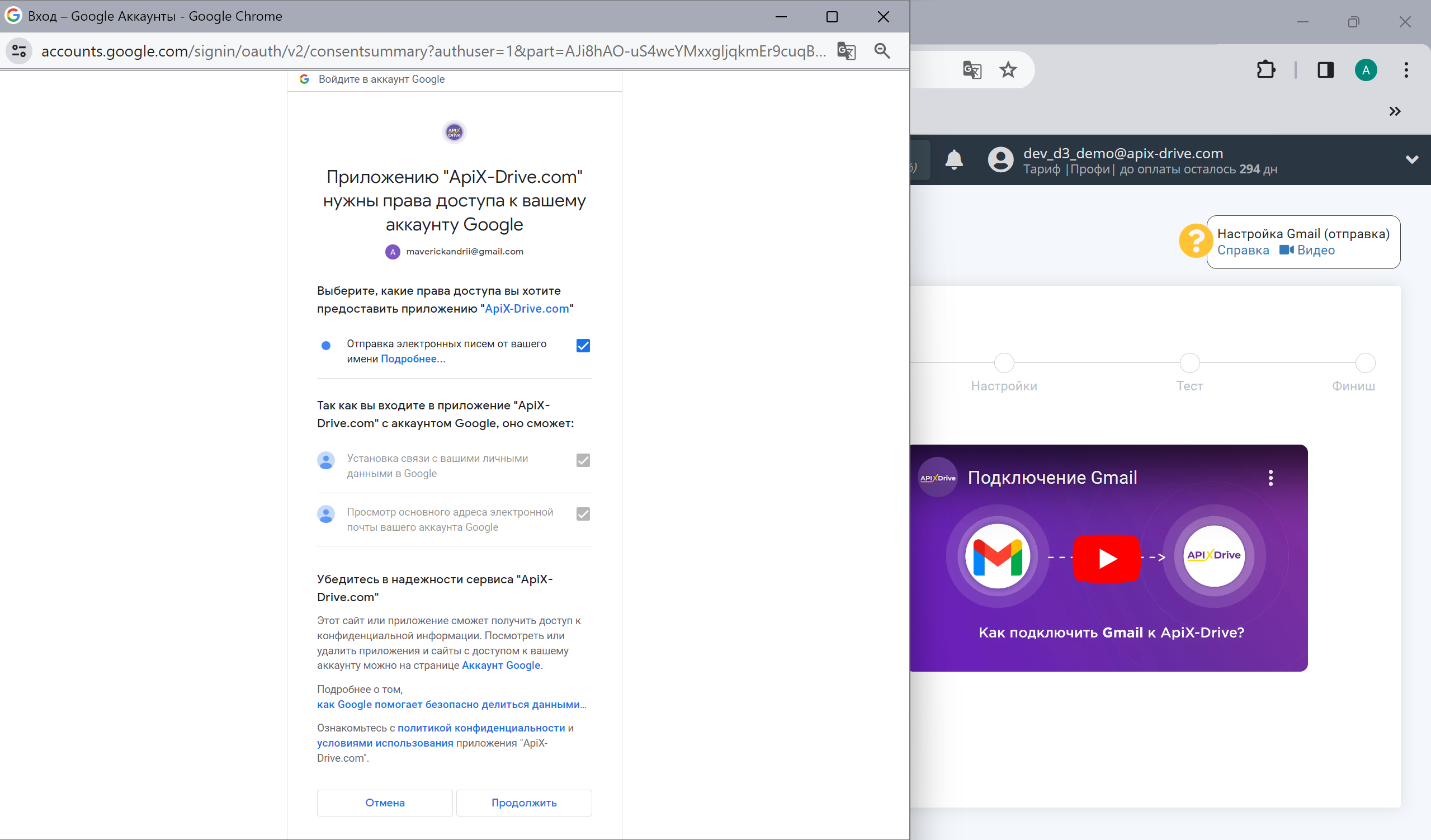Viewport: 1431px width, 840px height.
Task: Click the video title Подключение Gmail
Action: (x=1052, y=478)
